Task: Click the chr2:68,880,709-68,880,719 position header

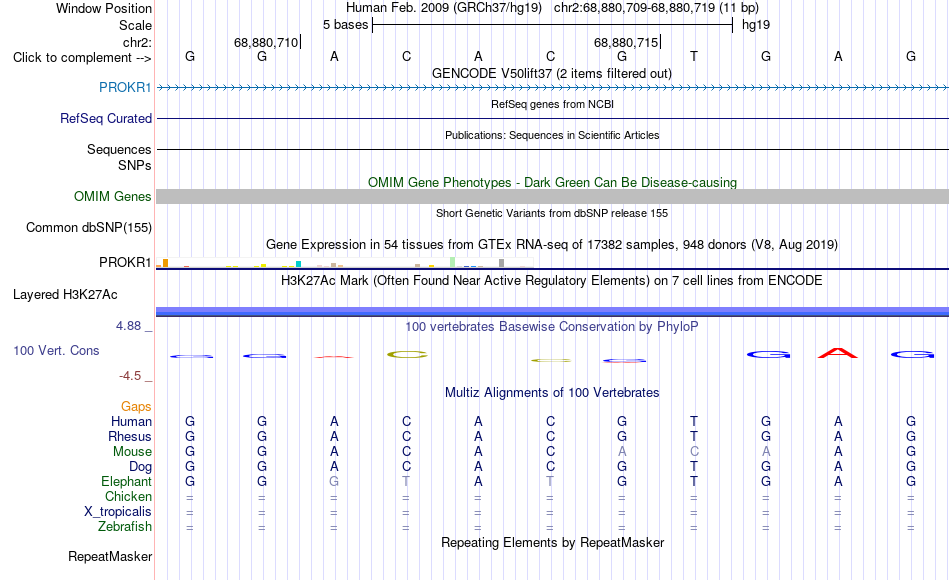Action: [x=656, y=8]
